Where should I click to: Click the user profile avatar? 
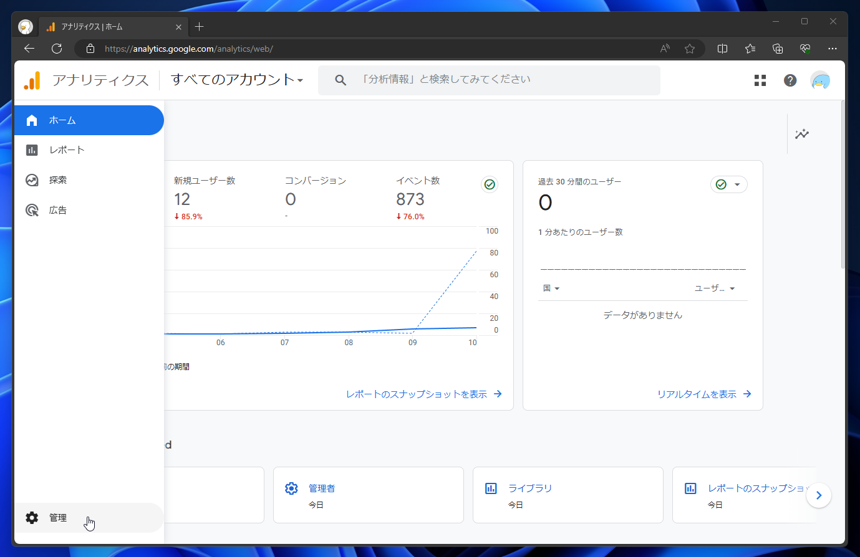pos(821,81)
